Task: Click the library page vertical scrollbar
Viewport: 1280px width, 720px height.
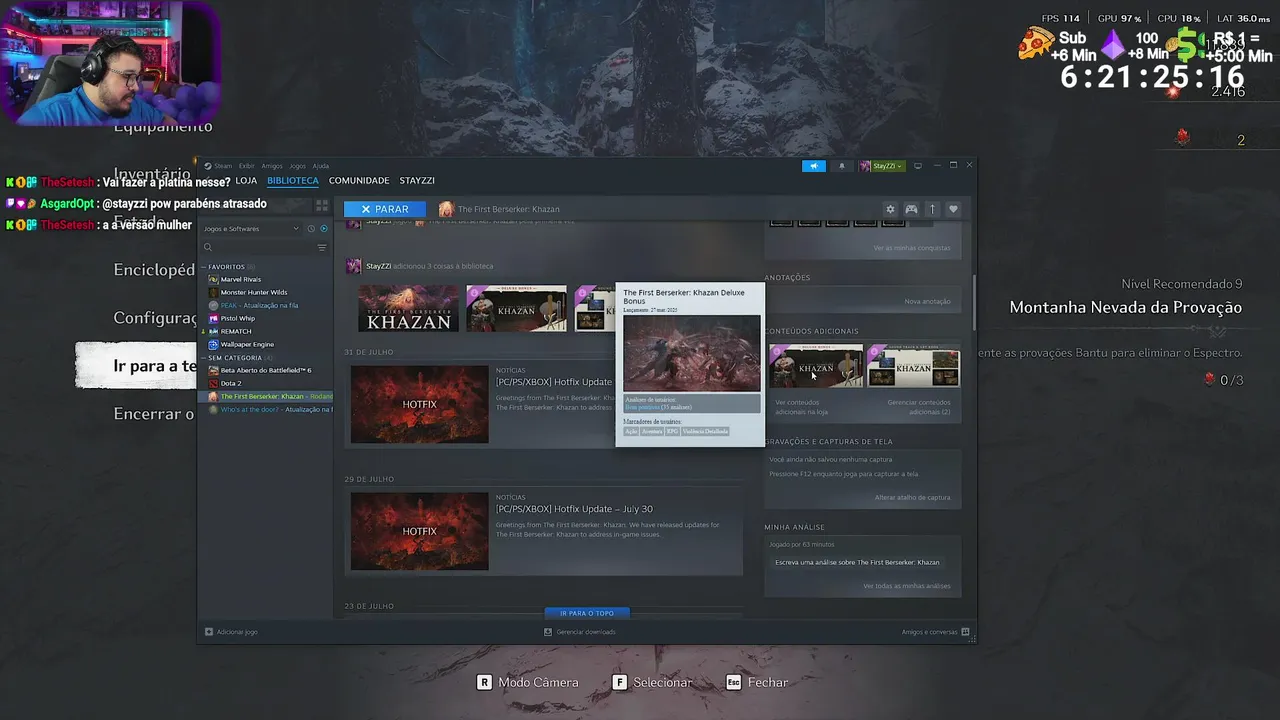Action: 973,304
